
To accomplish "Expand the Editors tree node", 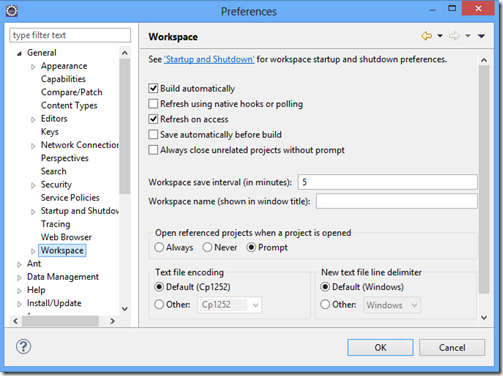I will (33, 119).
